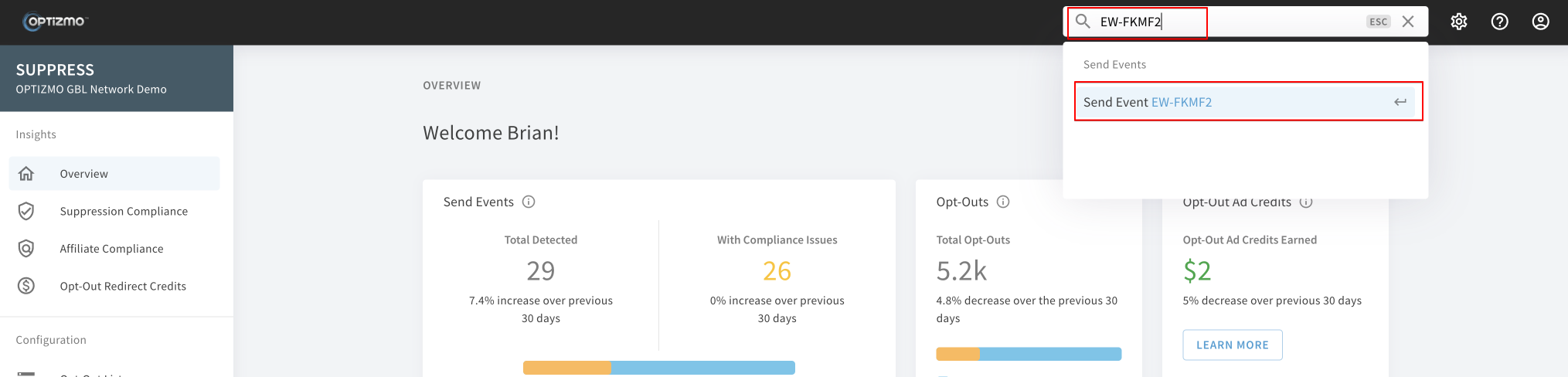The width and height of the screenshot is (1568, 377).
Task: Click the Send Events heading in search dropdown
Action: coord(1114,65)
